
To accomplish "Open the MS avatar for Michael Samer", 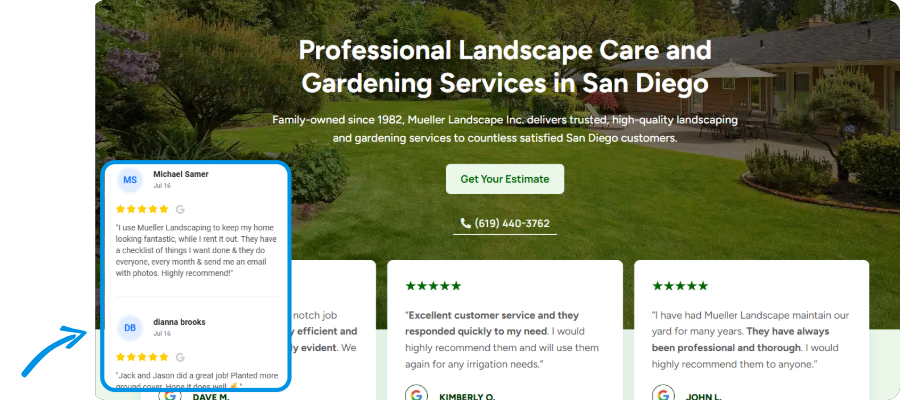I will point(130,180).
